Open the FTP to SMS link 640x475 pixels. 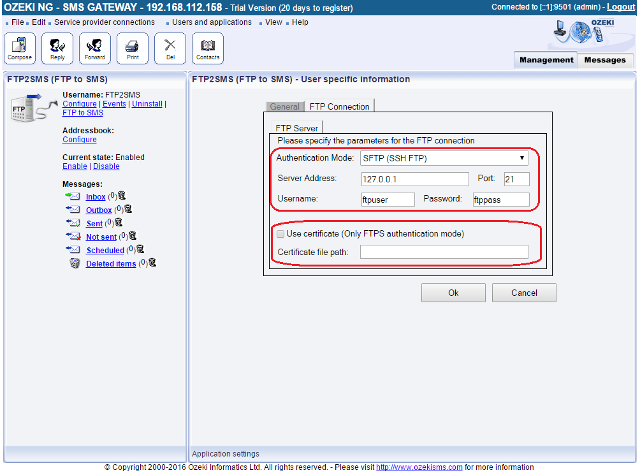pos(82,113)
